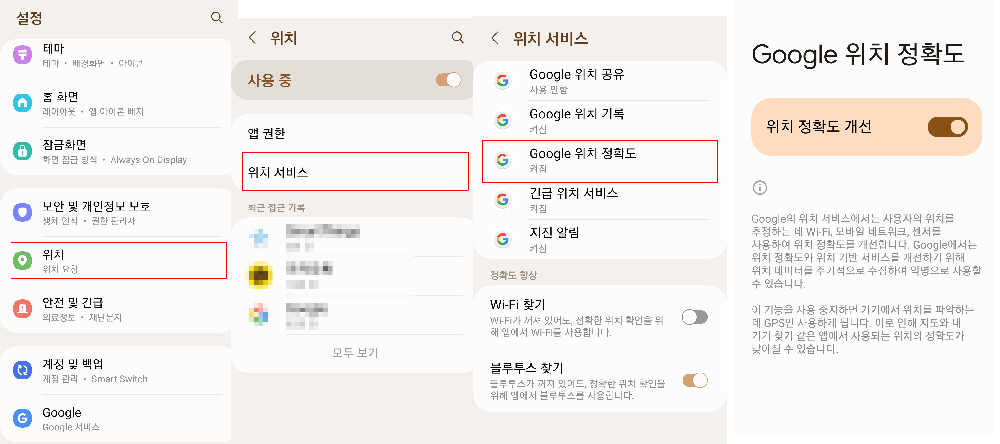This screenshot has width=1000, height=444.
Task: Open 긴급 위치 서비스
Action: click(599, 200)
